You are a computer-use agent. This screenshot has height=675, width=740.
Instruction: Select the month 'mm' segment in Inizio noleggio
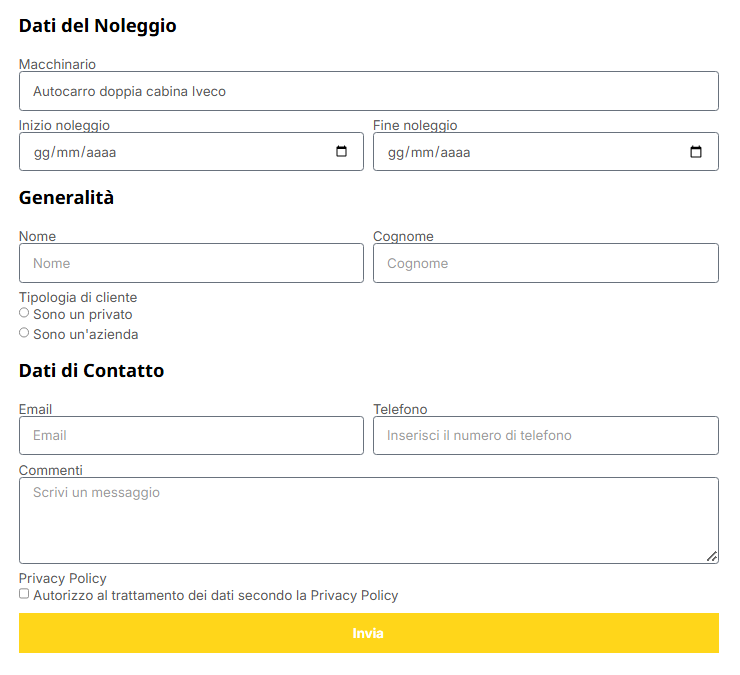[x=67, y=153]
